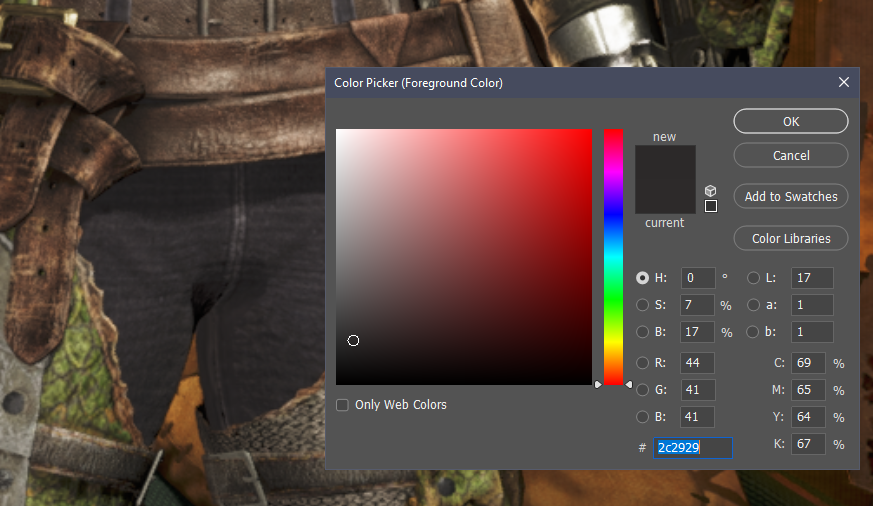Click the Yellow Y percentage field
Viewport: 873px width, 506px height.
(x=808, y=416)
